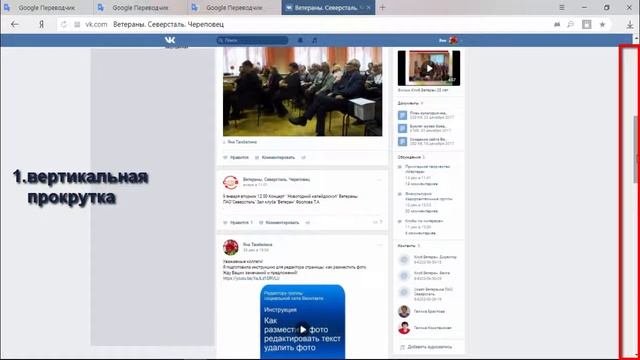The height and width of the screenshot is (360, 640).
Task: Share the concert post via megaphone icon
Action: (x=308, y=222)
